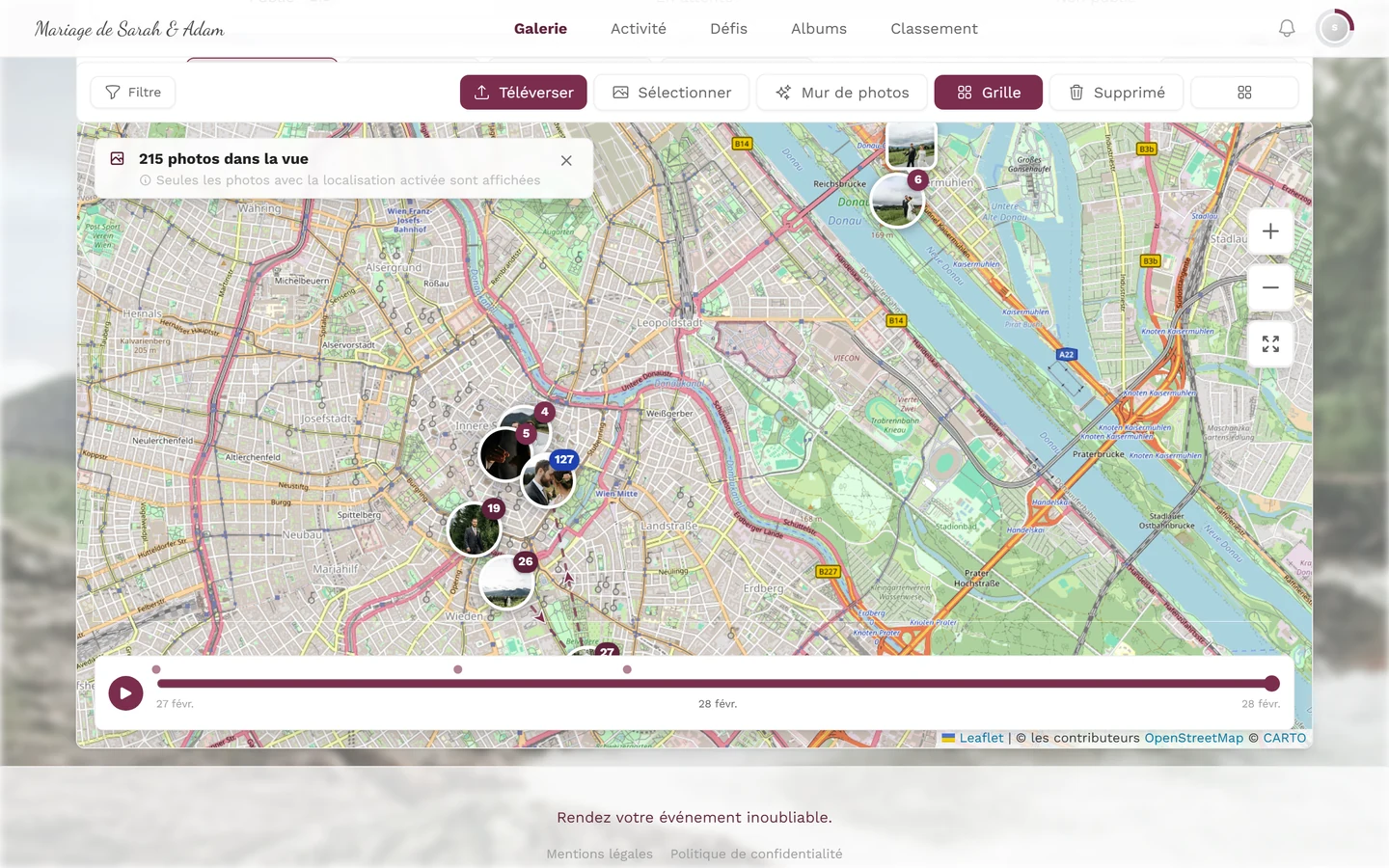Zoom in on the map

[x=1270, y=231]
